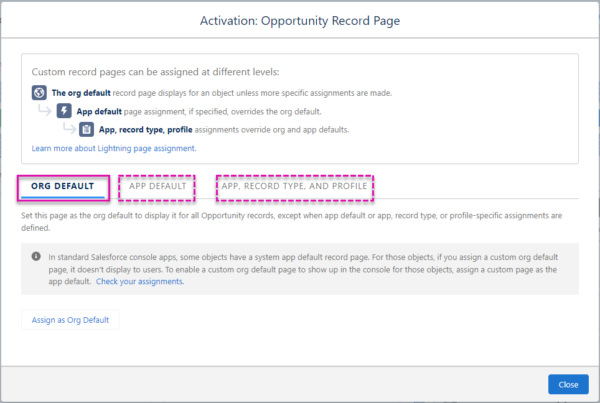This screenshot has width=600, height=403.
Task: Follow the Check your assignments link
Action: tap(140, 281)
